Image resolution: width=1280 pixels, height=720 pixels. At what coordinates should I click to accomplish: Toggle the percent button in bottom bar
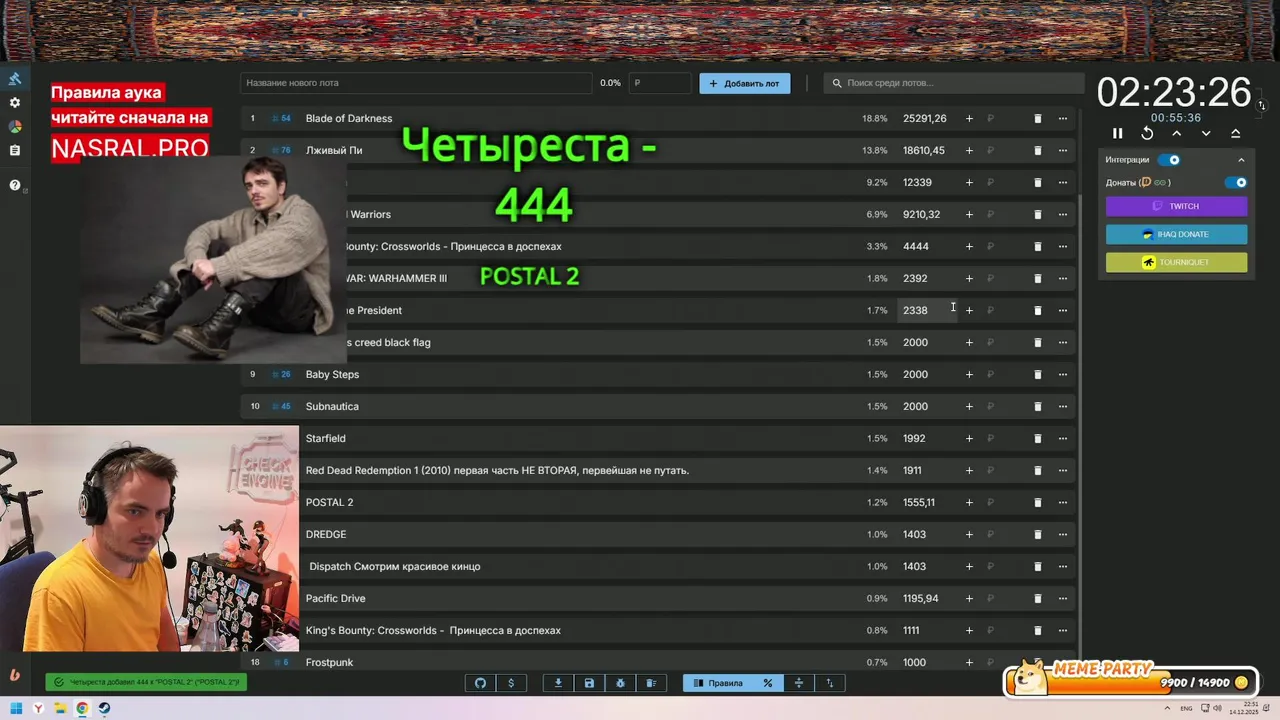tap(768, 683)
